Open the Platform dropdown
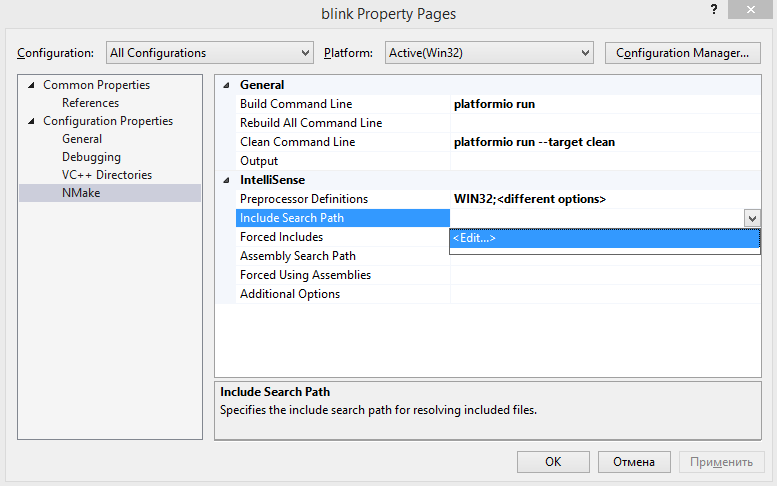The image size is (777, 486). 489,53
